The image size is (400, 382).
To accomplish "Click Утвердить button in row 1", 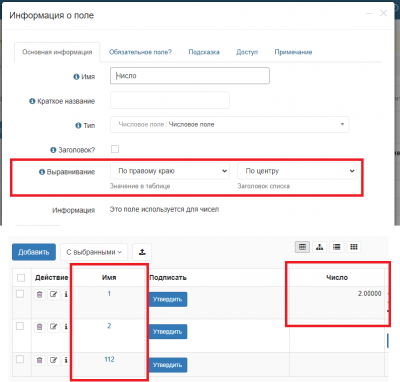I will [168, 299].
